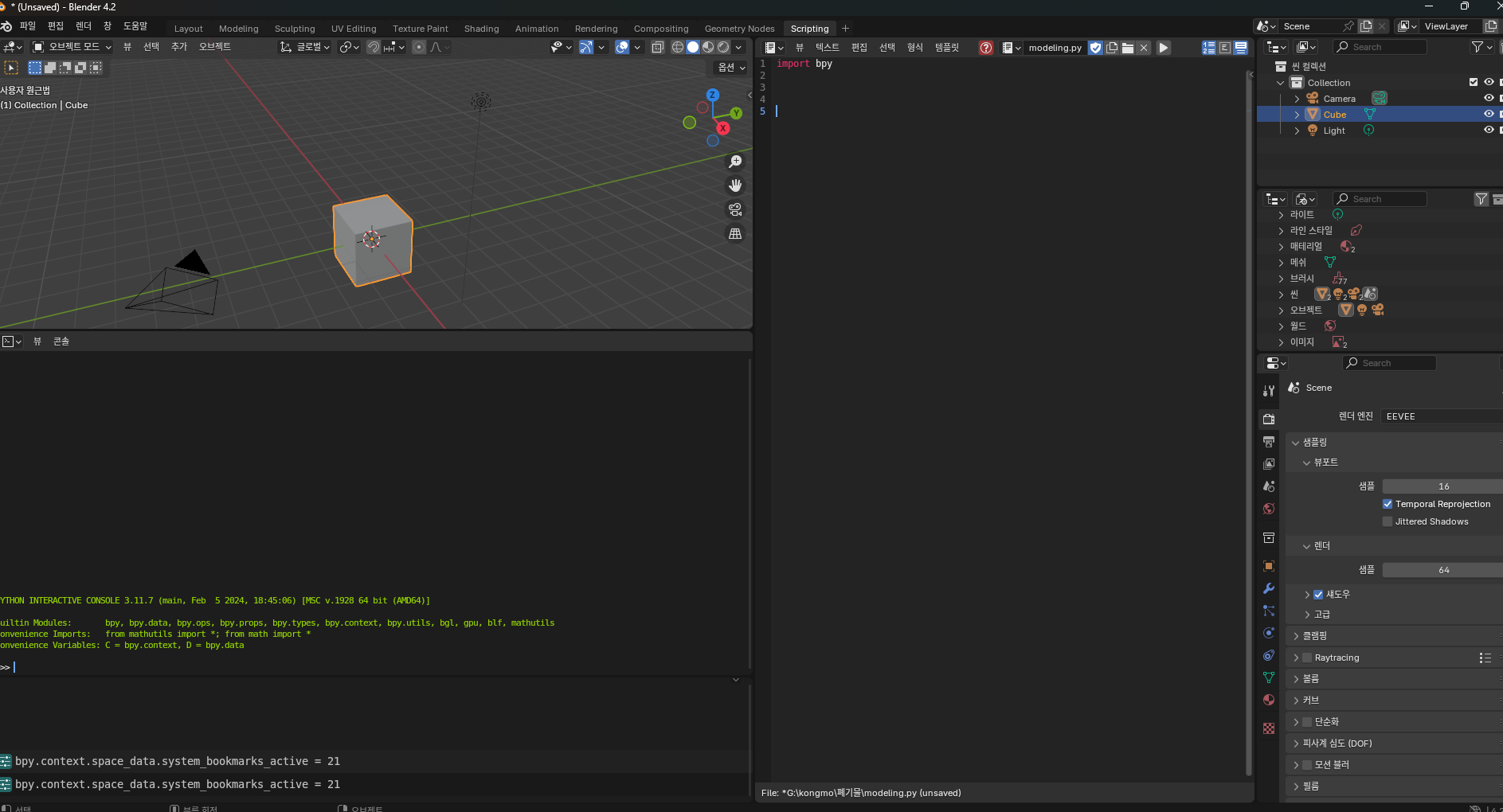Expand the Light item in outliner

click(1297, 131)
